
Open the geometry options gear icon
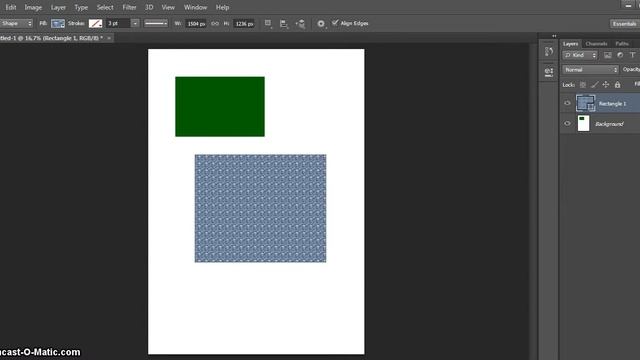tap(321, 24)
